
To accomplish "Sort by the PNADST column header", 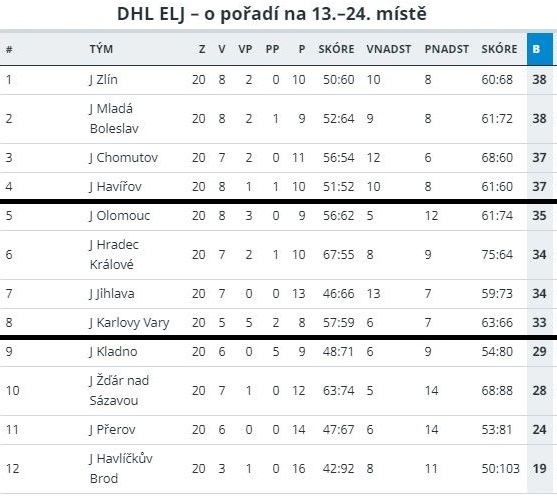I will tap(447, 49).
